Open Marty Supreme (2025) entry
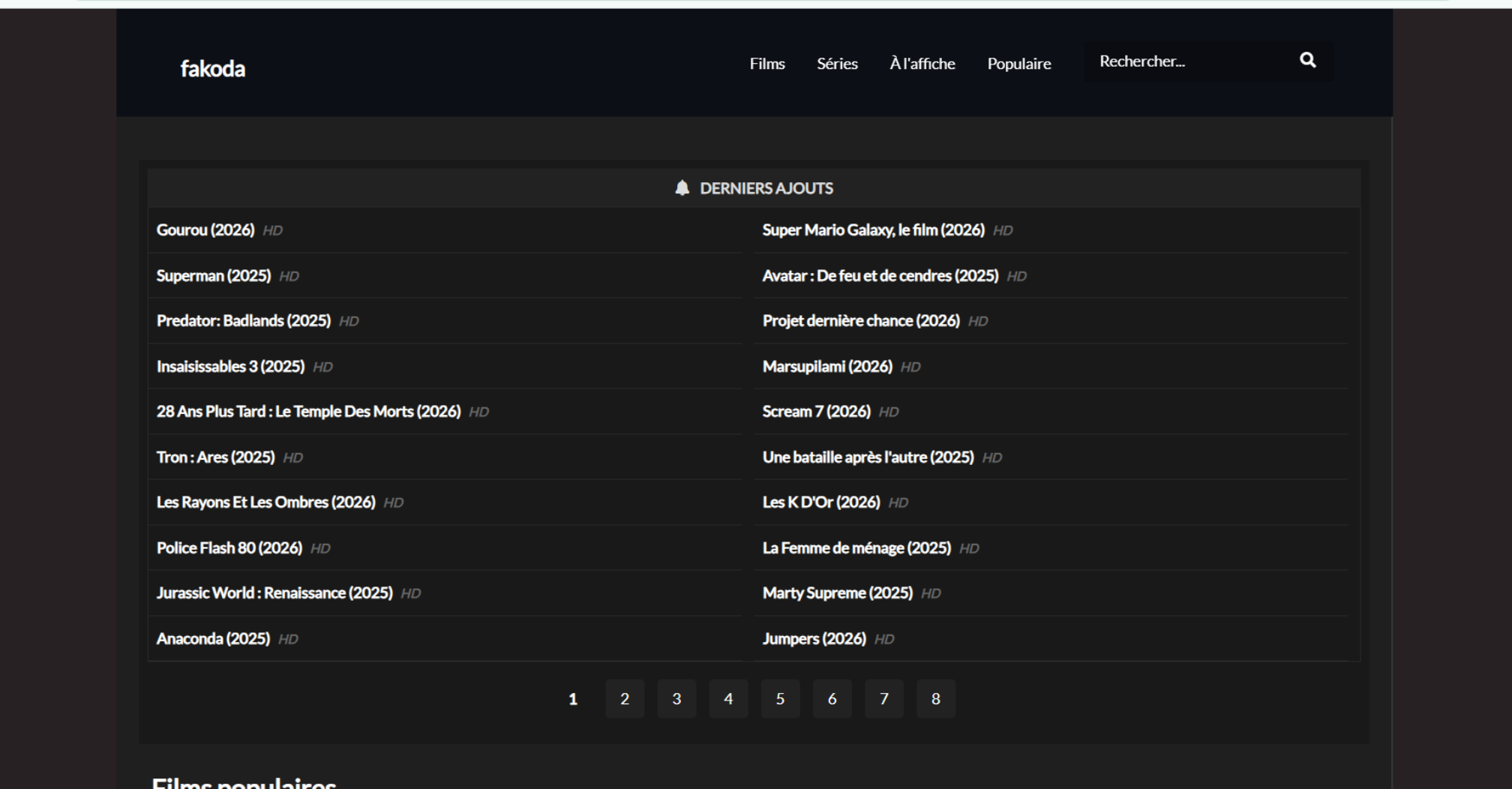The height and width of the screenshot is (789, 1512). click(x=837, y=593)
